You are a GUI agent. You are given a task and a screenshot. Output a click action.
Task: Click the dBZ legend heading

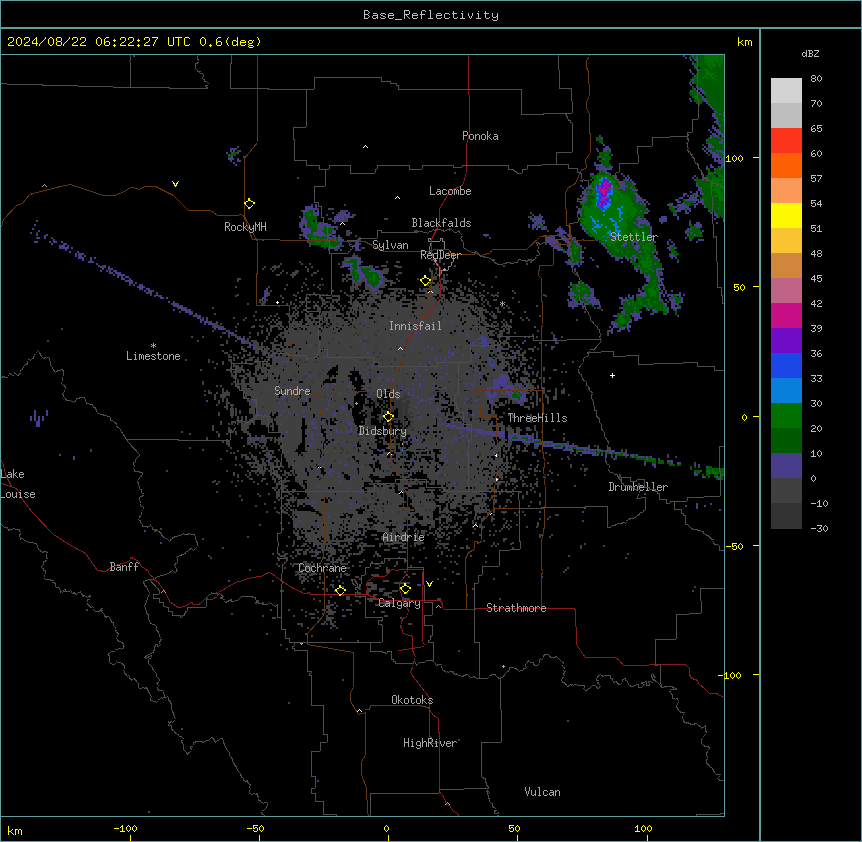(810, 54)
